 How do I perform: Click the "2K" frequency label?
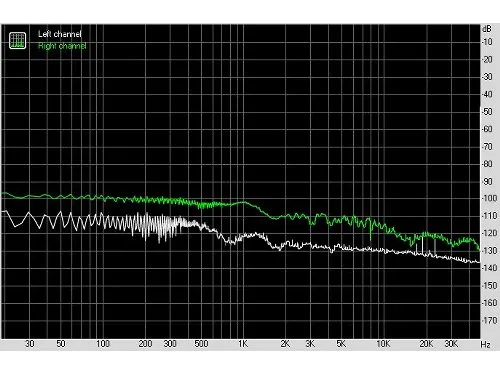(285, 344)
